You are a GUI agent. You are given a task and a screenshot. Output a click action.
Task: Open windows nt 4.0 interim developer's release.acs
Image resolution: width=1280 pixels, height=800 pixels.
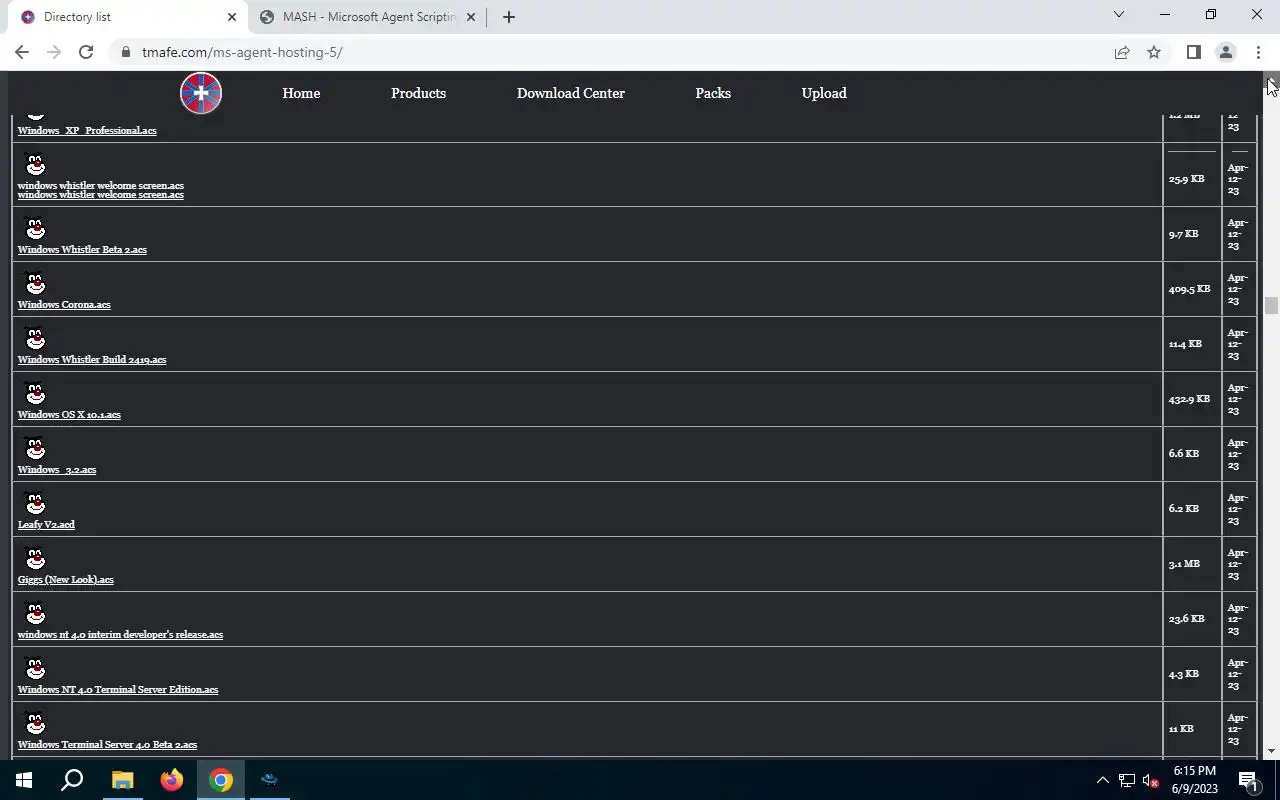pyautogui.click(x=120, y=635)
